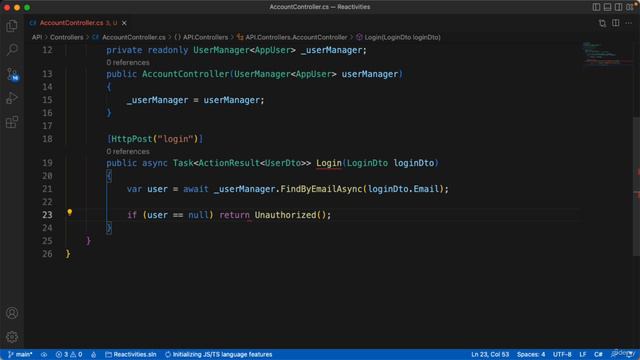Click the API breadcrumb segment
Image resolution: width=640 pixels, height=360 pixels.
click(x=37, y=37)
